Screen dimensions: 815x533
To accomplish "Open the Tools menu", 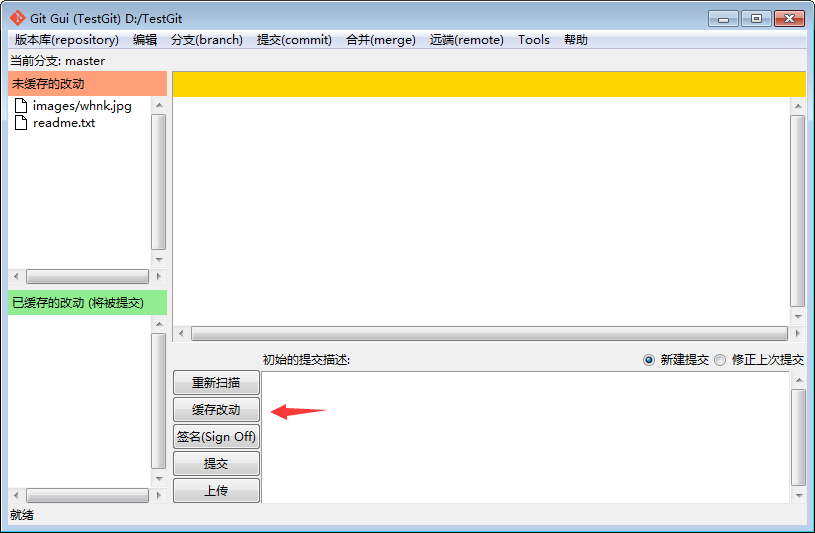I will pos(534,40).
